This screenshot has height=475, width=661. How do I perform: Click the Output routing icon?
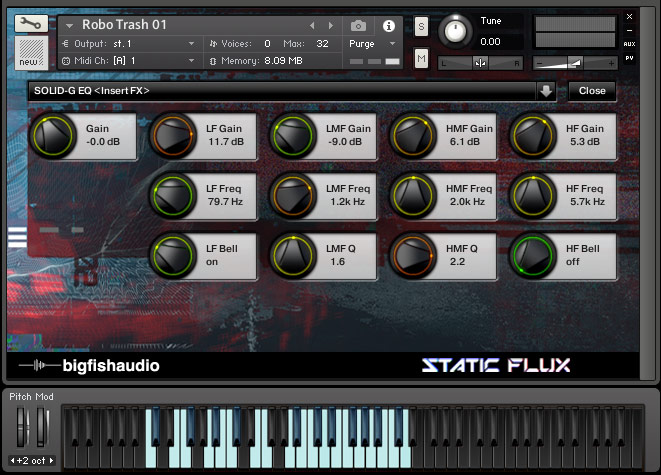65,43
